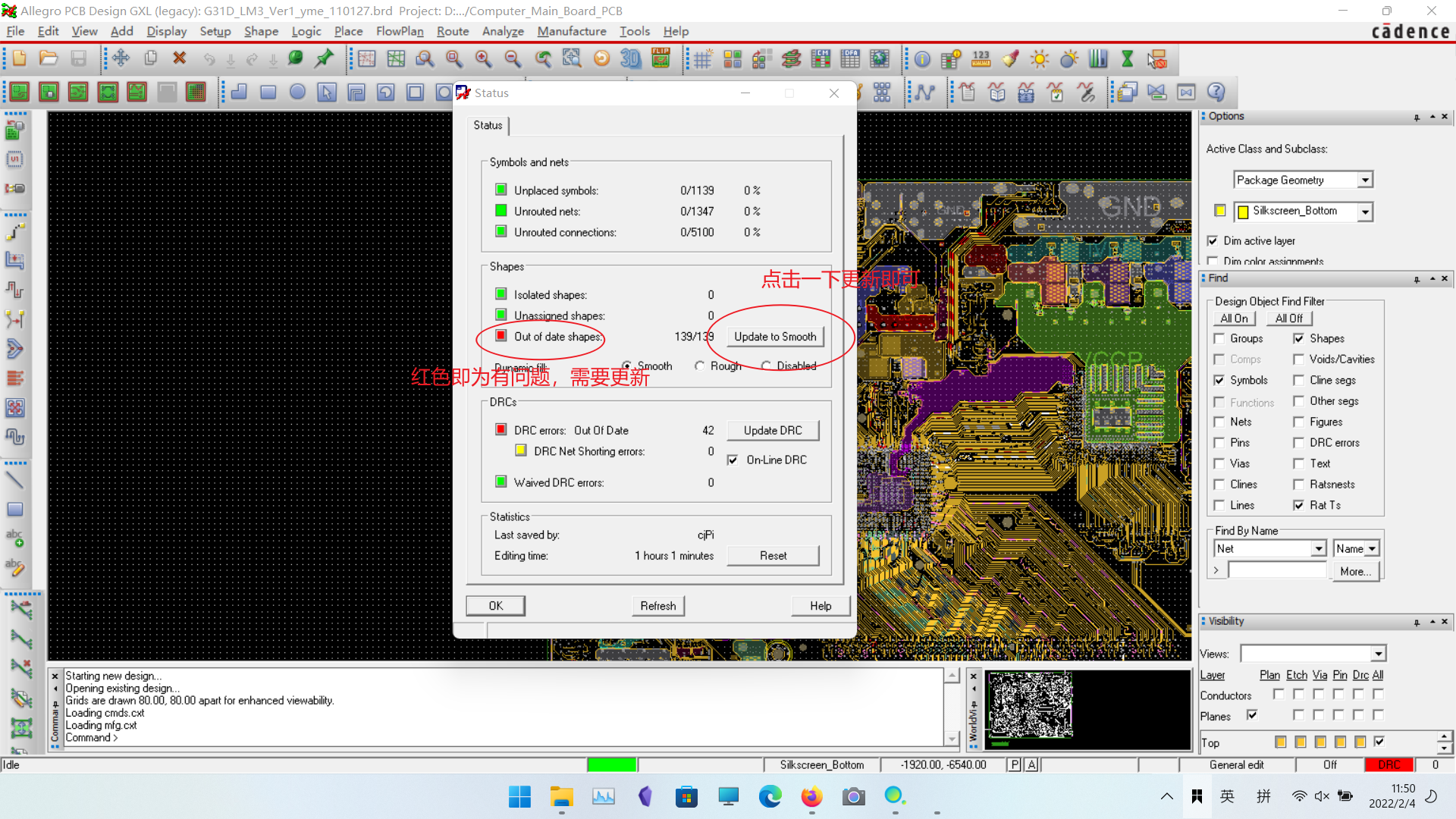Uncheck the On-Line DRC checkbox
Screen dimensions: 1456x819
pos(733,460)
